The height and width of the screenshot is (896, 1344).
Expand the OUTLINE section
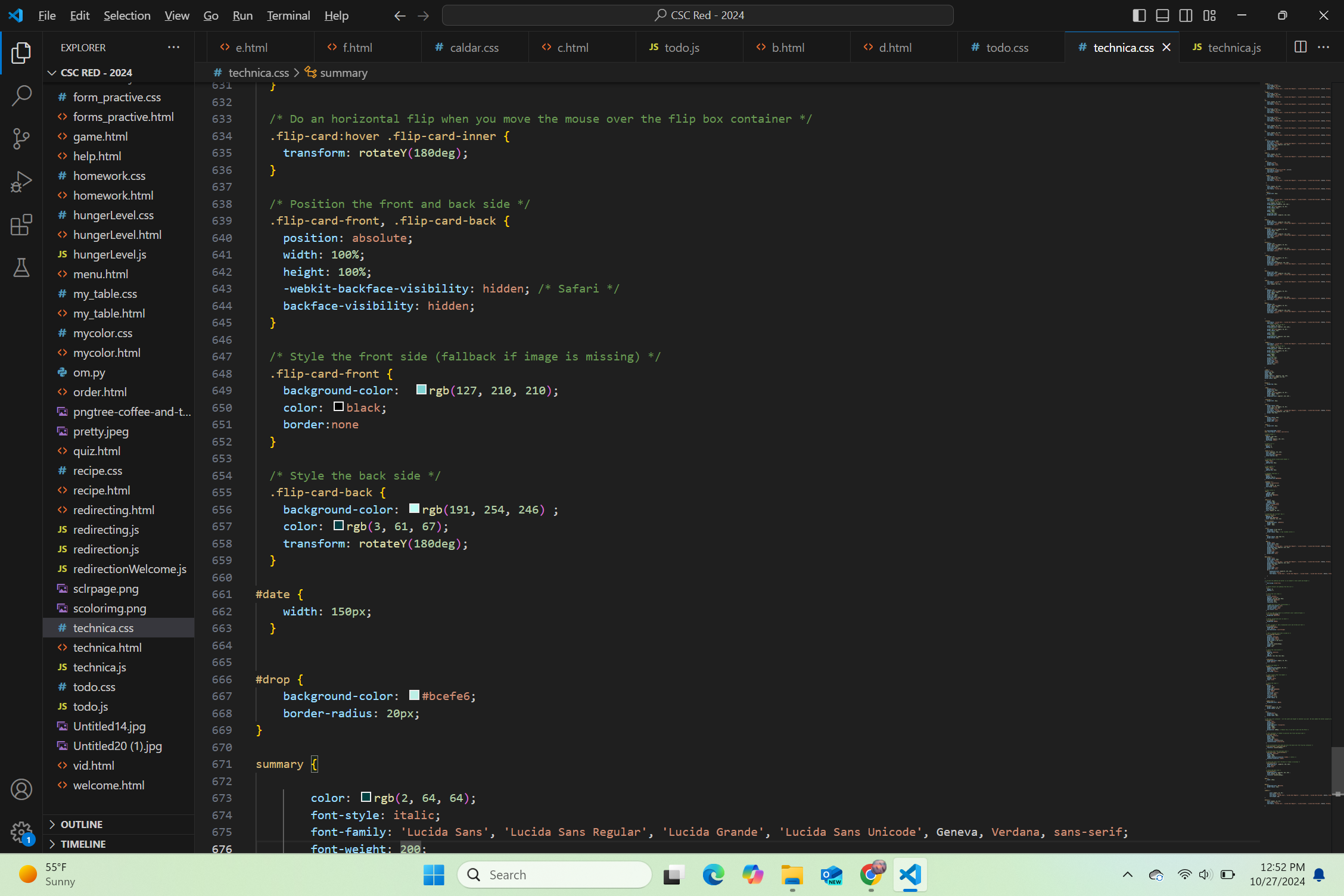[82, 824]
